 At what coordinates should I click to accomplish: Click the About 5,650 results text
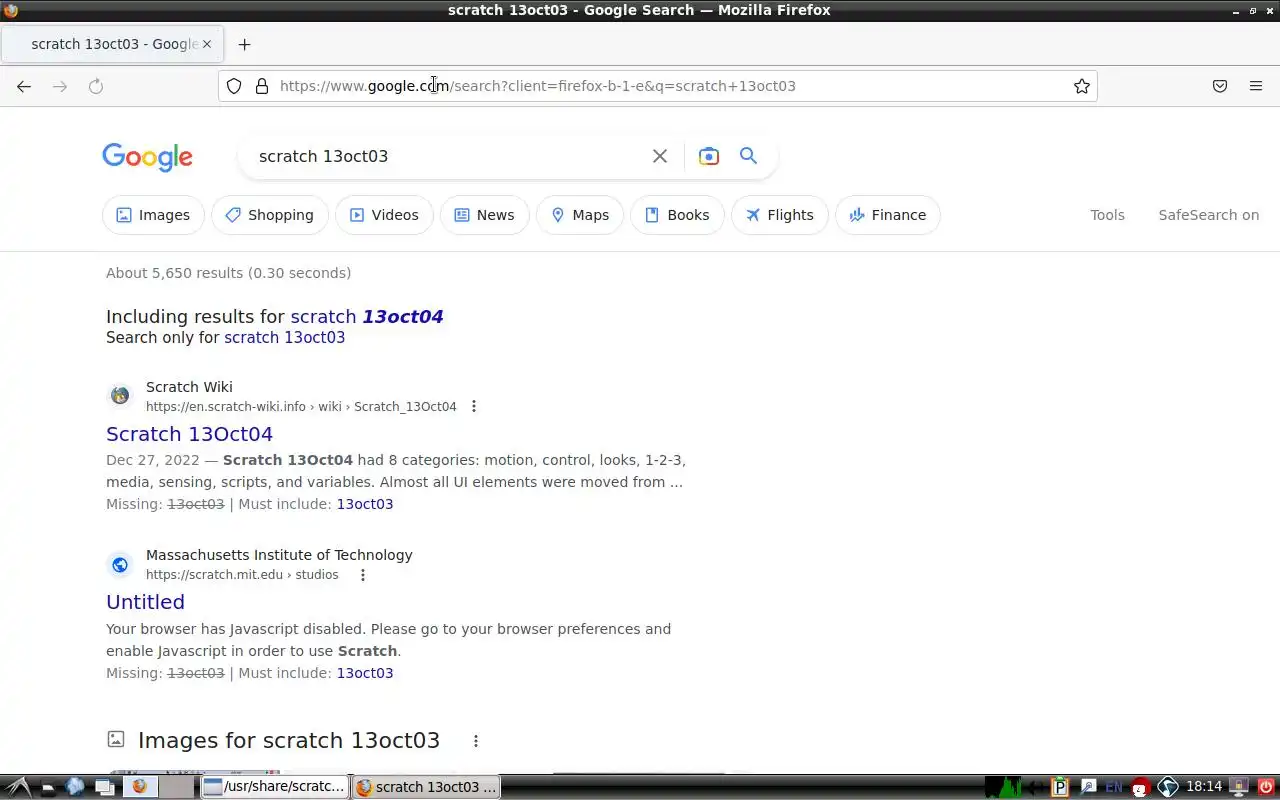pos(228,273)
